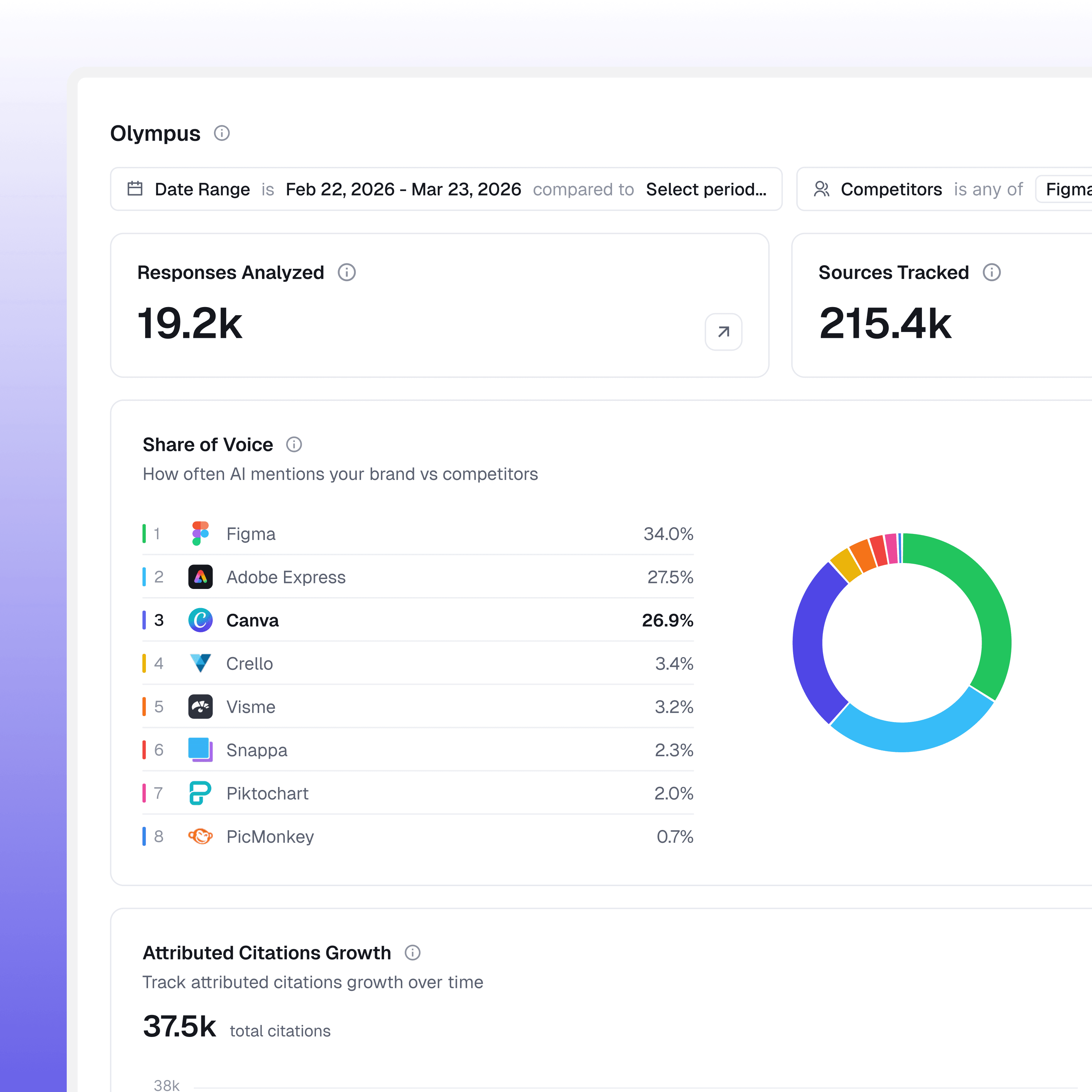The width and height of the screenshot is (1092, 1092).
Task: Click the 215.4k sources value
Action: [886, 323]
